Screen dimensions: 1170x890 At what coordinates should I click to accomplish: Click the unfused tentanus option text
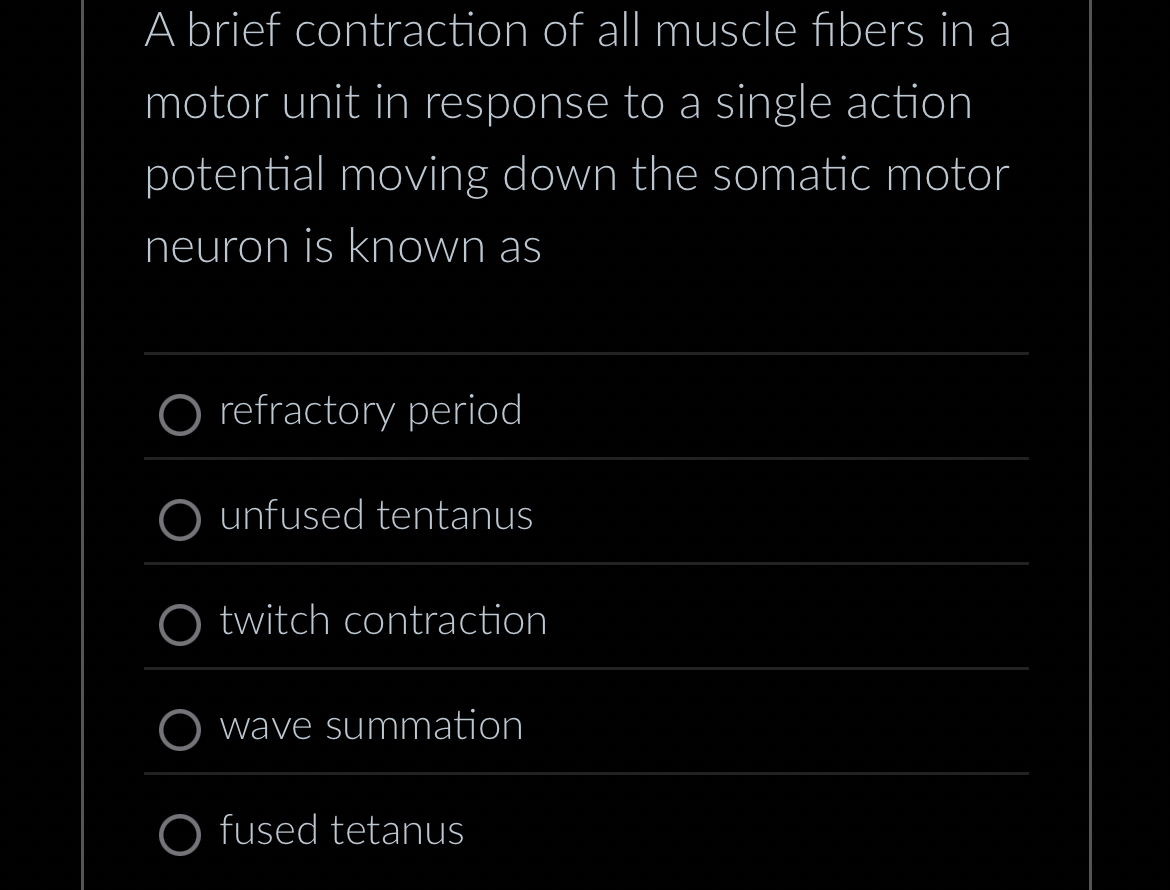pos(376,516)
